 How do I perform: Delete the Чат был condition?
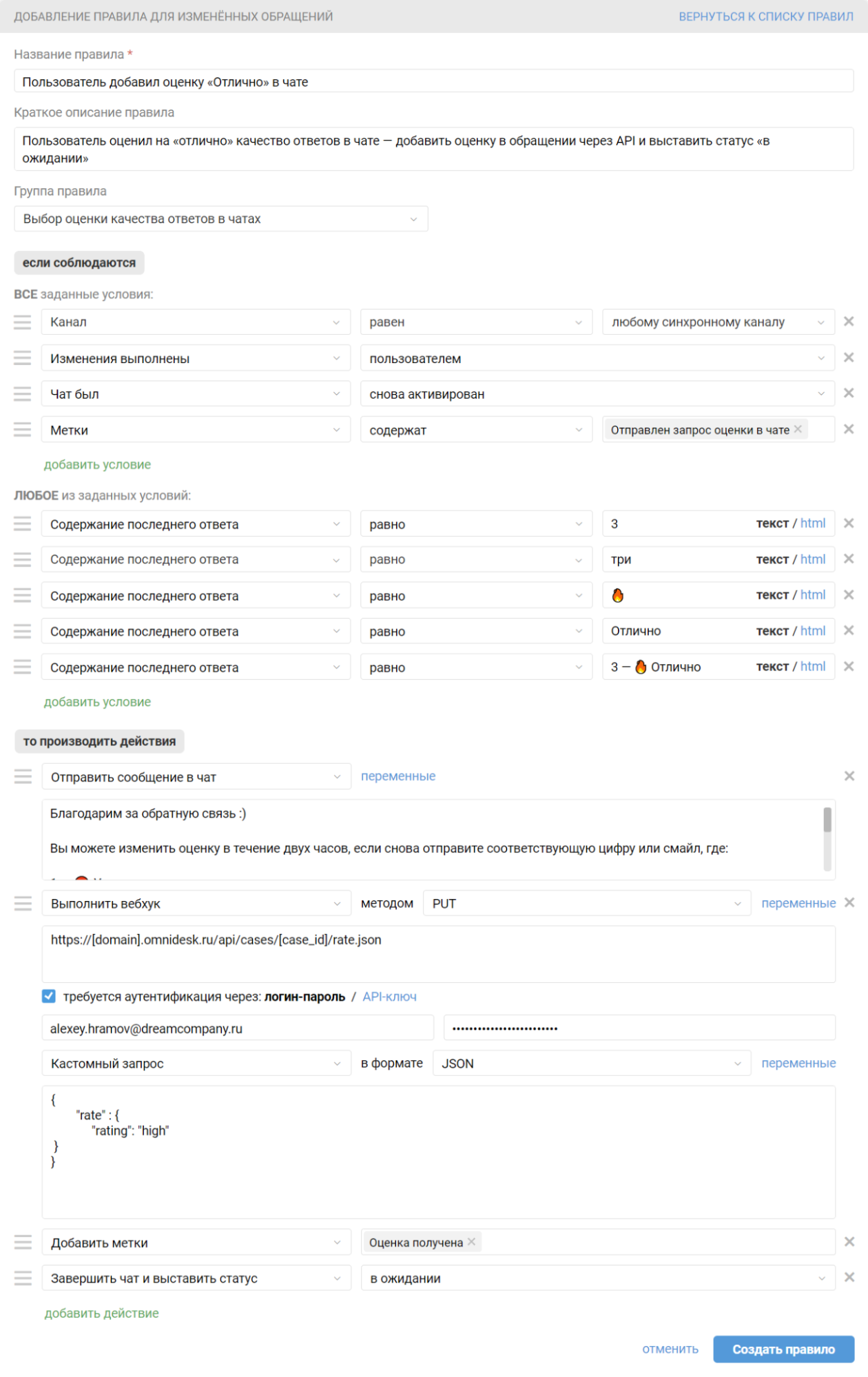[x=849, y=393]
